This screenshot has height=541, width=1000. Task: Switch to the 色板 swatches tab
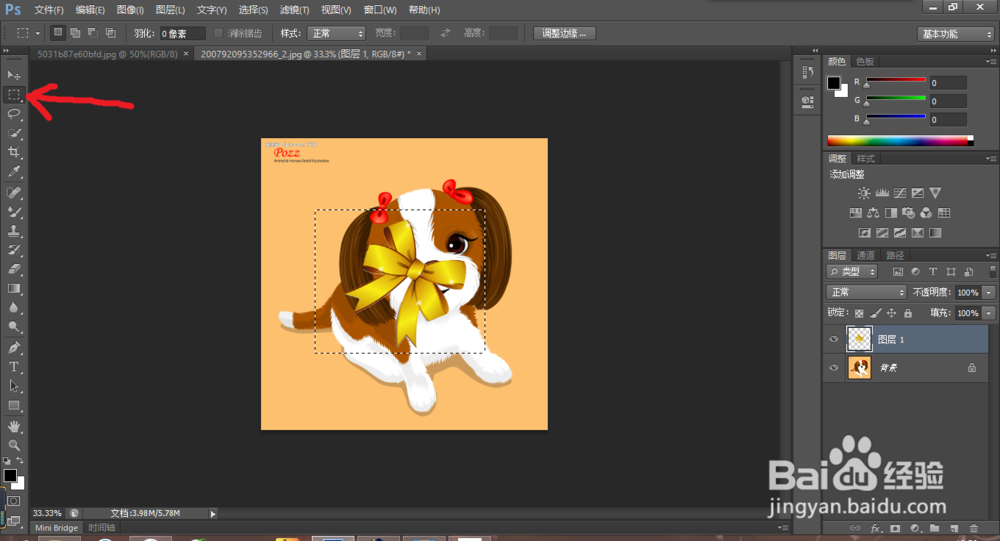click(x=865, y=61)
